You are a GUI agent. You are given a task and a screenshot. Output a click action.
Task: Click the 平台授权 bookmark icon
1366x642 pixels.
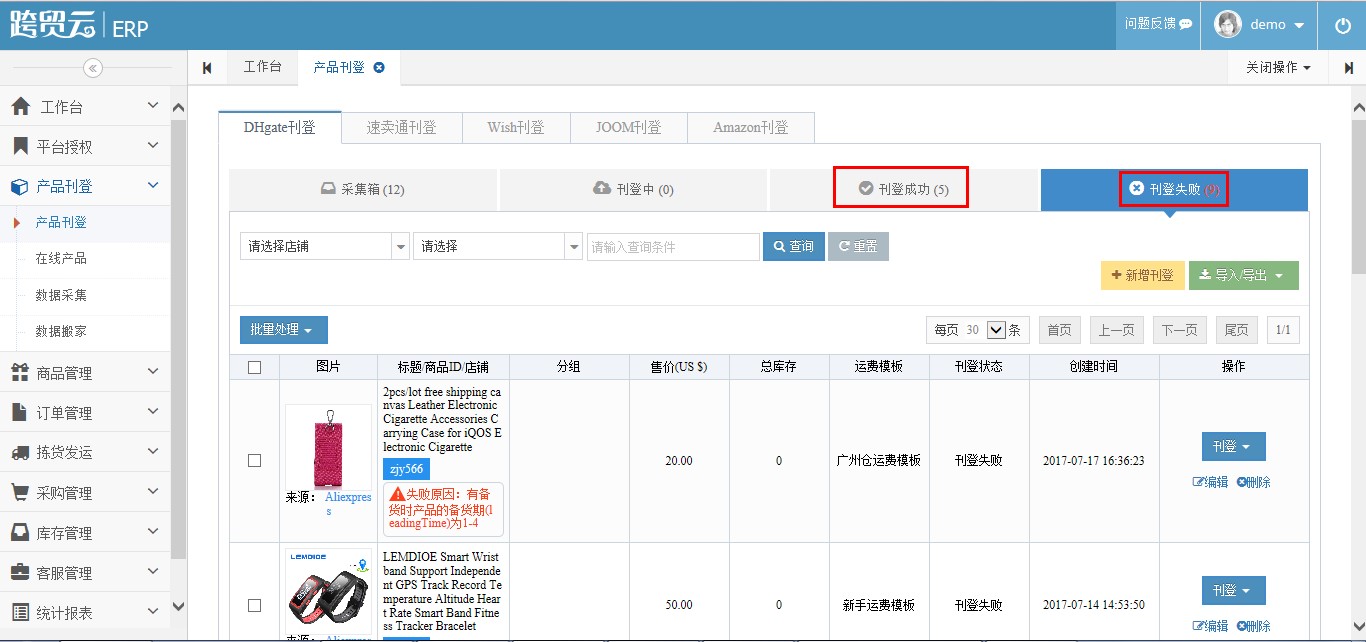click(20, 146)
